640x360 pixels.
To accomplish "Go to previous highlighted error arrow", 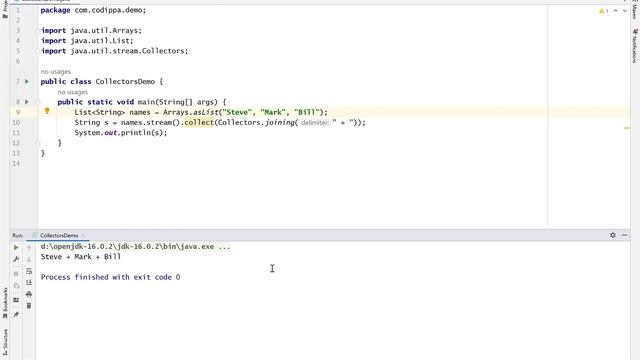I will coord(616,11).
